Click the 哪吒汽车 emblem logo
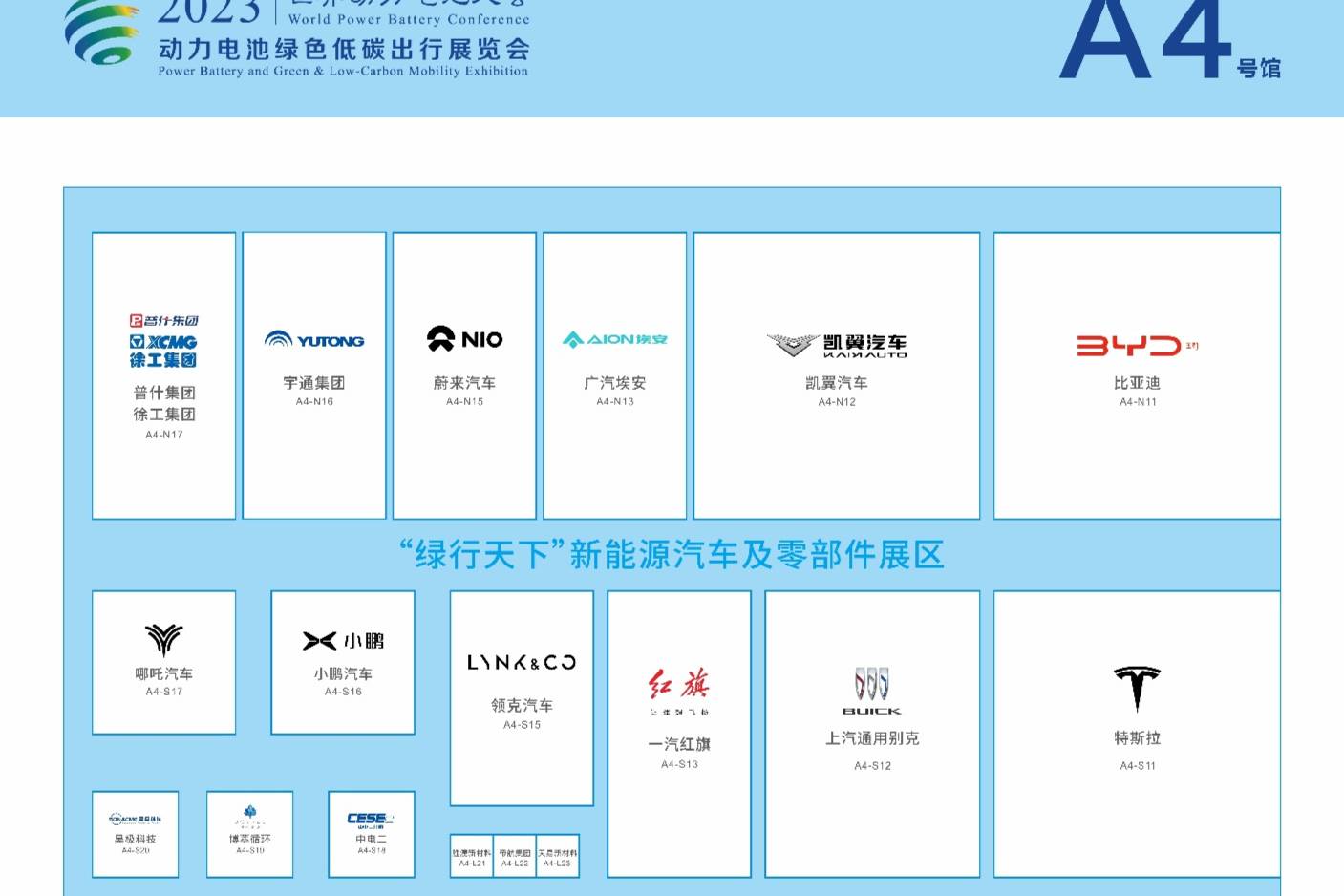The image size is (1344, 896). [163, 640]
